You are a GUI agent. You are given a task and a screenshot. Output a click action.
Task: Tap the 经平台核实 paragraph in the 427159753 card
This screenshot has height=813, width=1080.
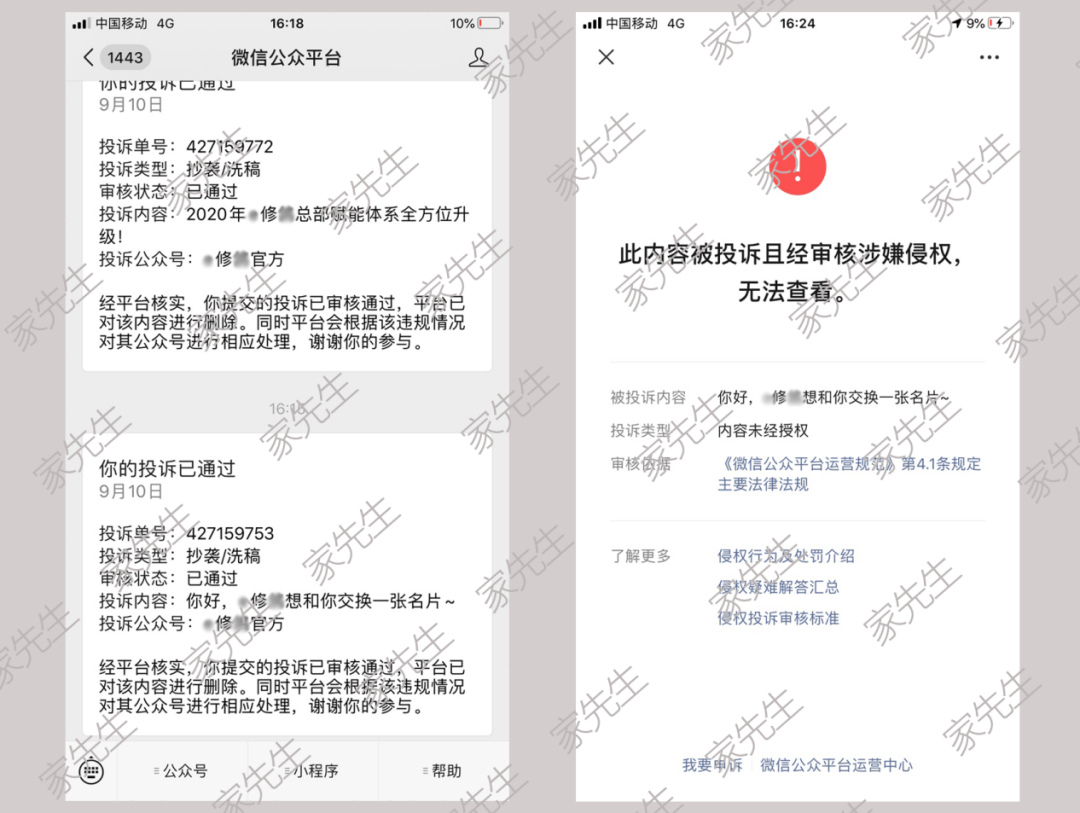pyautogui.click(x=282, y=687)
